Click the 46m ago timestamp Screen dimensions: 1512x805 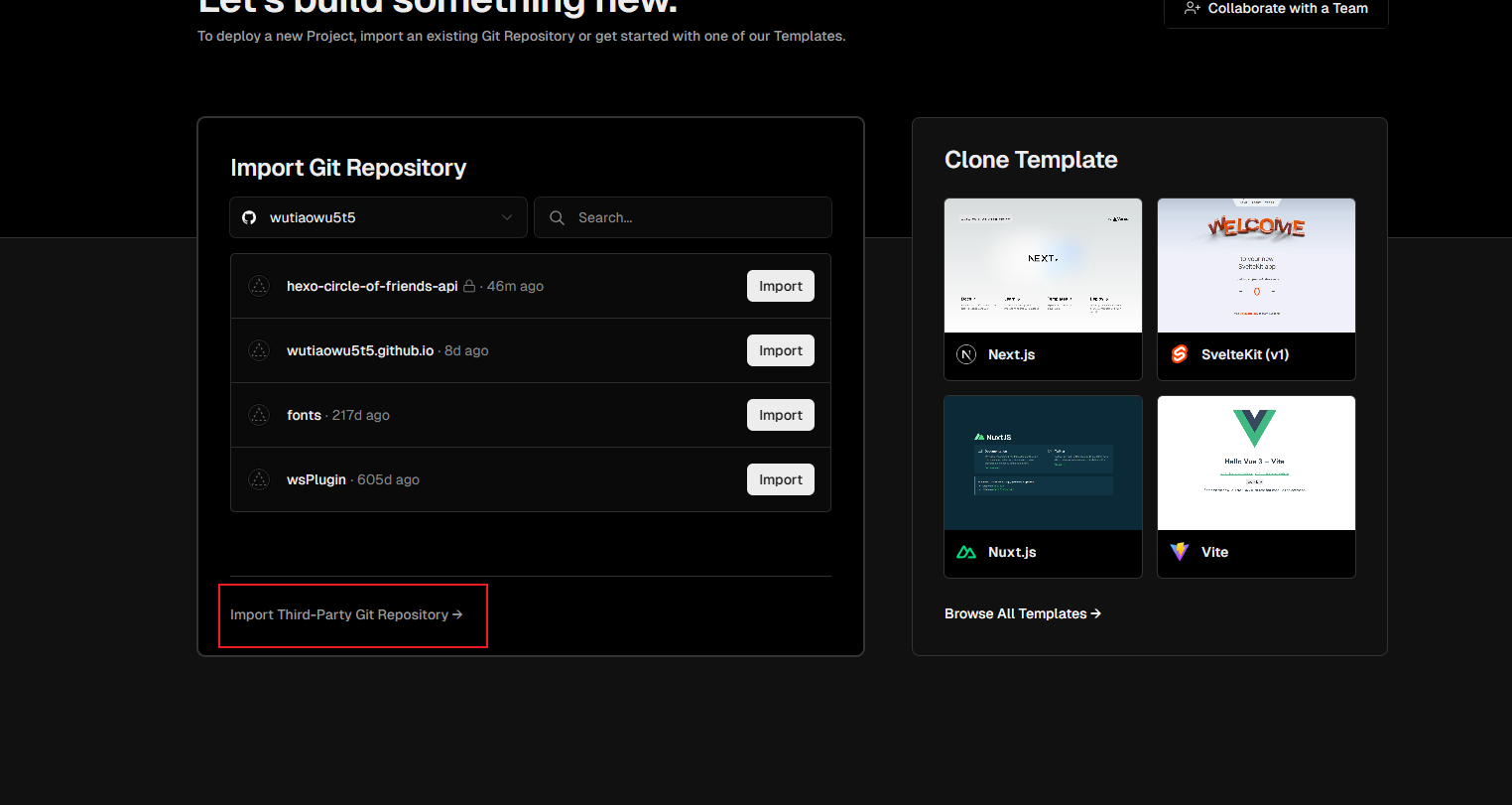515,286
